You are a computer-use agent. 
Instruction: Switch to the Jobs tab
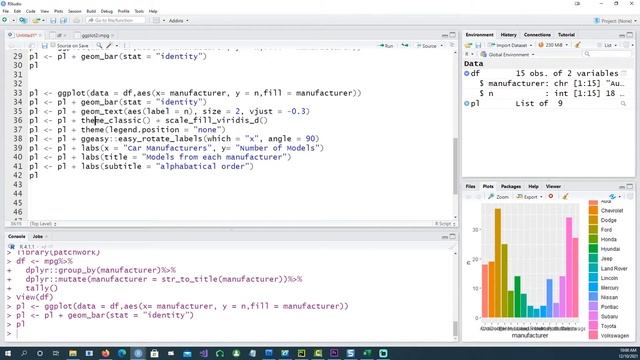pos(38,236)
